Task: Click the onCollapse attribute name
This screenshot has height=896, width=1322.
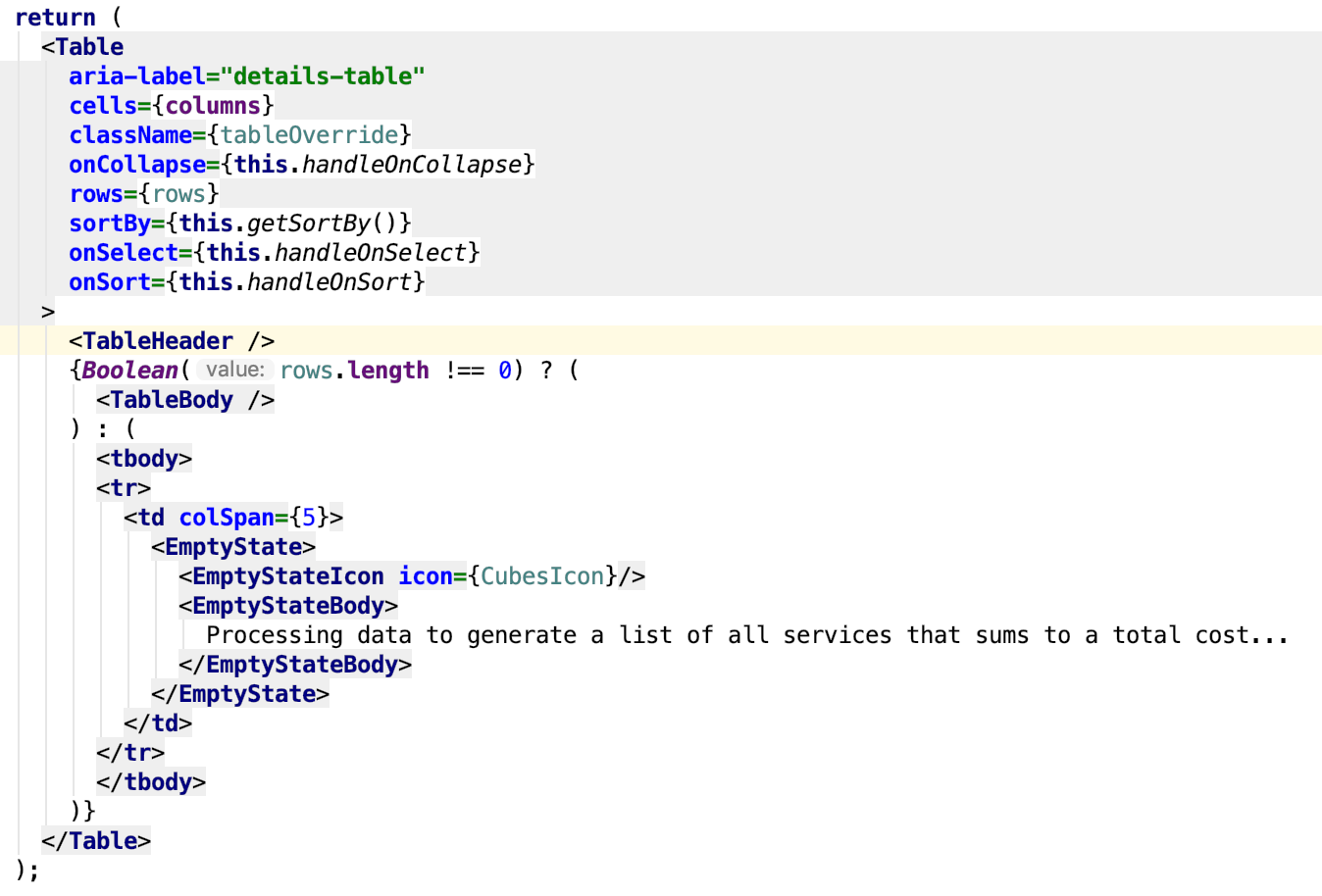Action: tap(137, 165)
